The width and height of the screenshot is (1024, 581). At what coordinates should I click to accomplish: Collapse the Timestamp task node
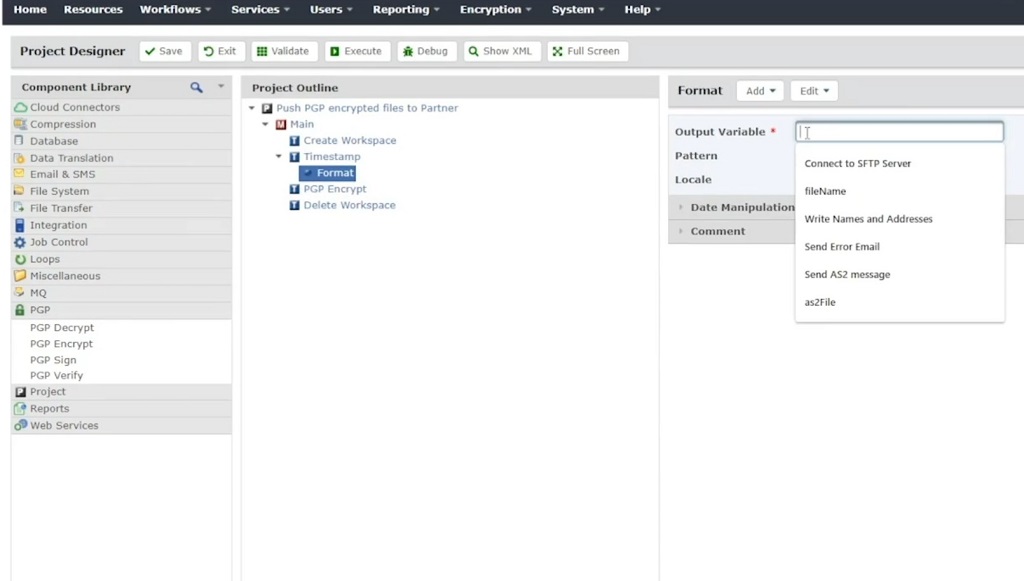279,157
